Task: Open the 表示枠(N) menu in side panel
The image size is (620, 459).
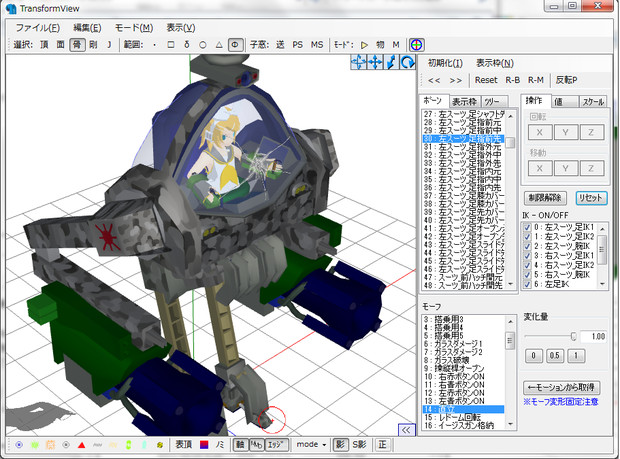Action: tap(495, 63)
